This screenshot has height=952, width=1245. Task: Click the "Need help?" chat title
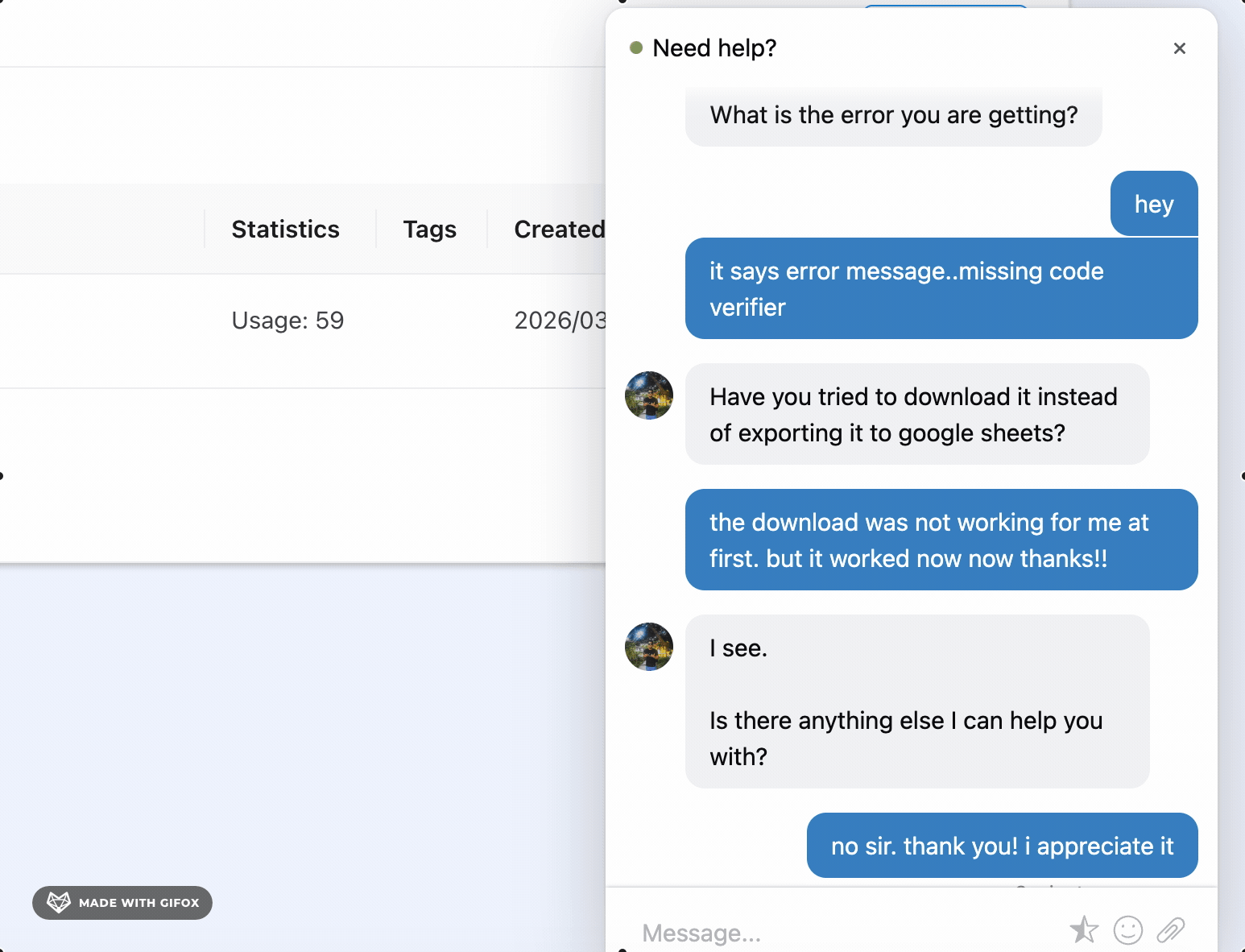coord(714,48)
